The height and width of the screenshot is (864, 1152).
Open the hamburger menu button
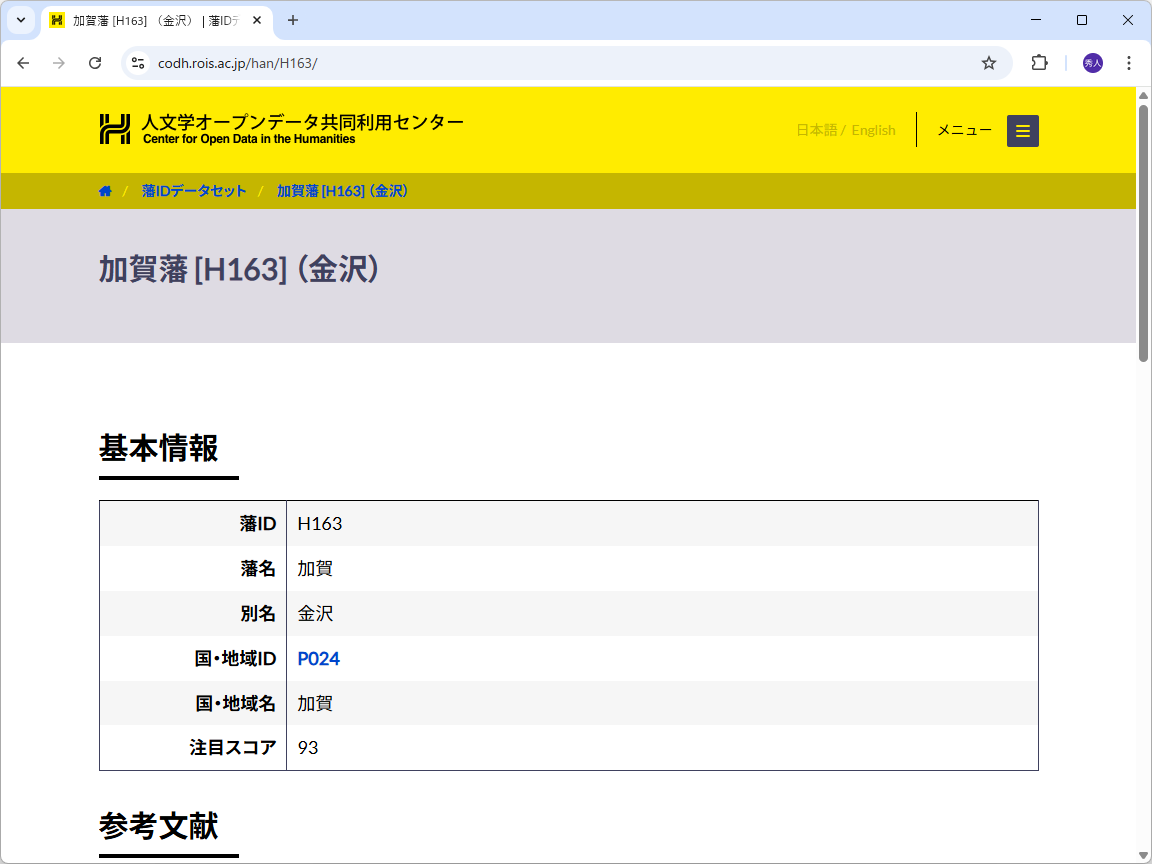coord(1022,131)
